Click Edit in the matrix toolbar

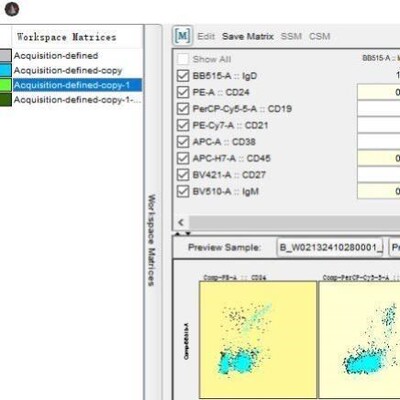point(206,36)
